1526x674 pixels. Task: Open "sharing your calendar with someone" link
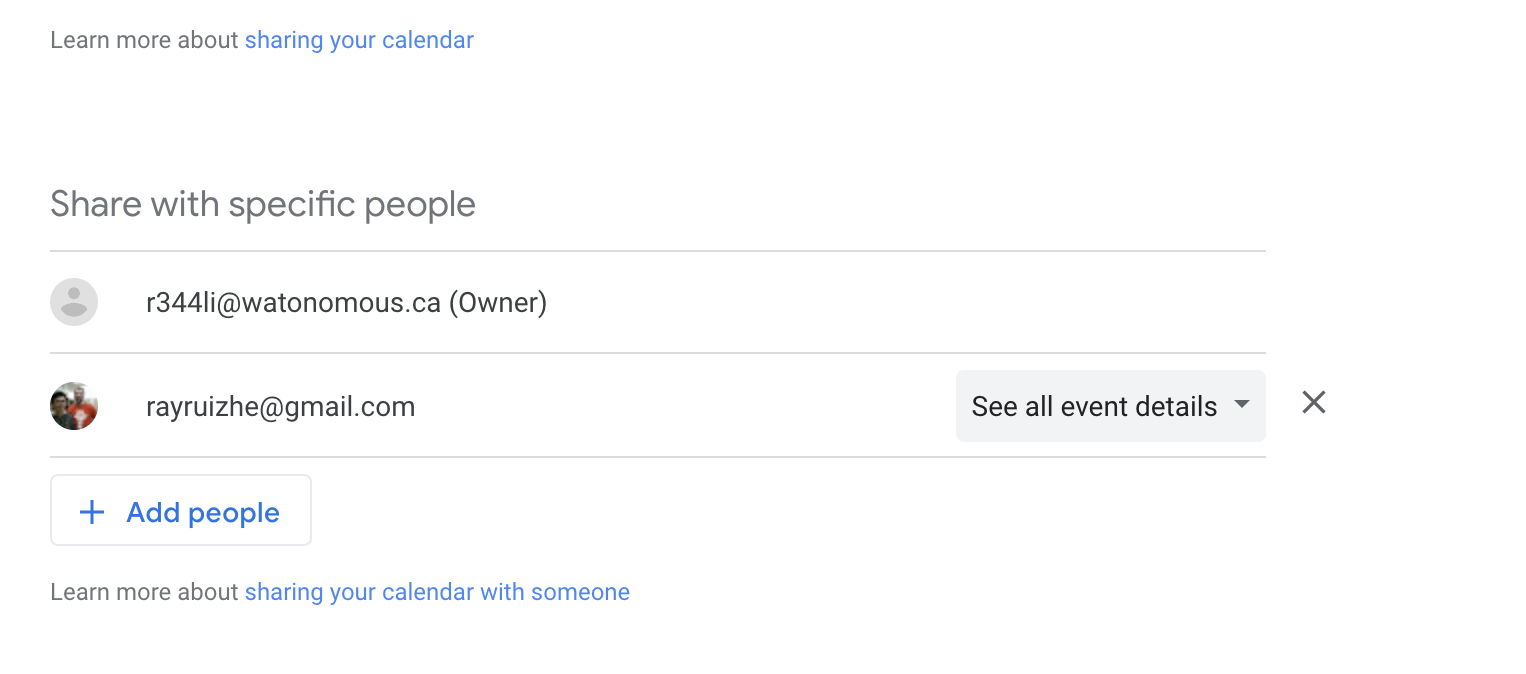[437, 592]
